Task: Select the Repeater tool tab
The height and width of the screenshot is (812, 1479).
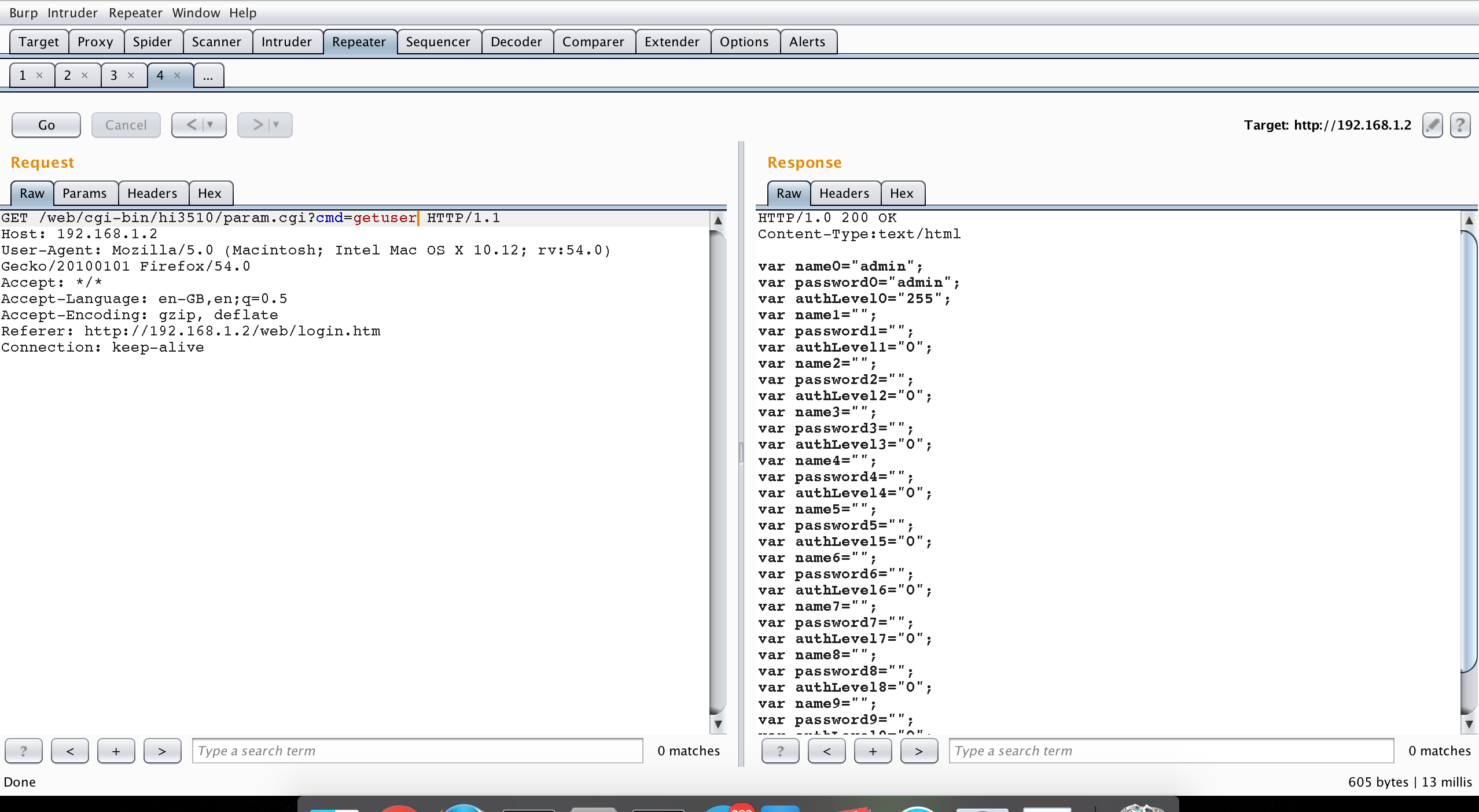Action: (359, 42)
